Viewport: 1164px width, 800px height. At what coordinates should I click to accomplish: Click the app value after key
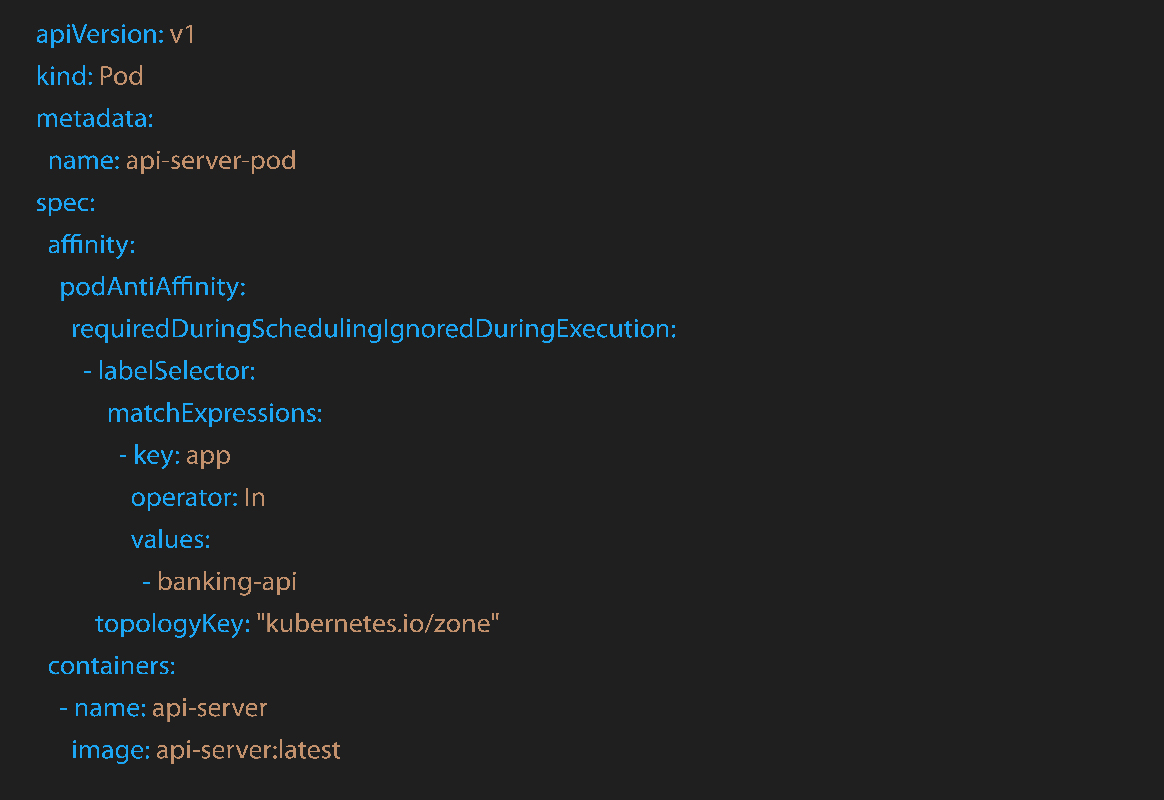pos(208,456)
